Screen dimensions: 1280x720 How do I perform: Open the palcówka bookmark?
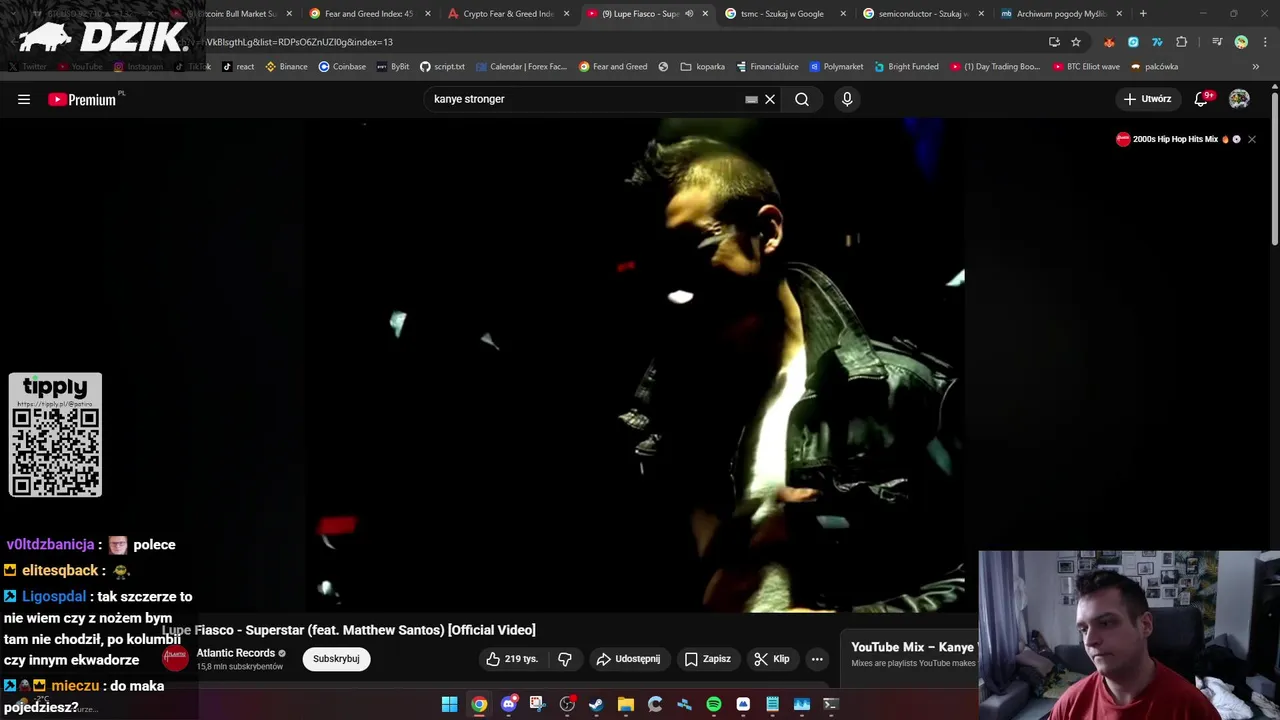pos(1154,67)
